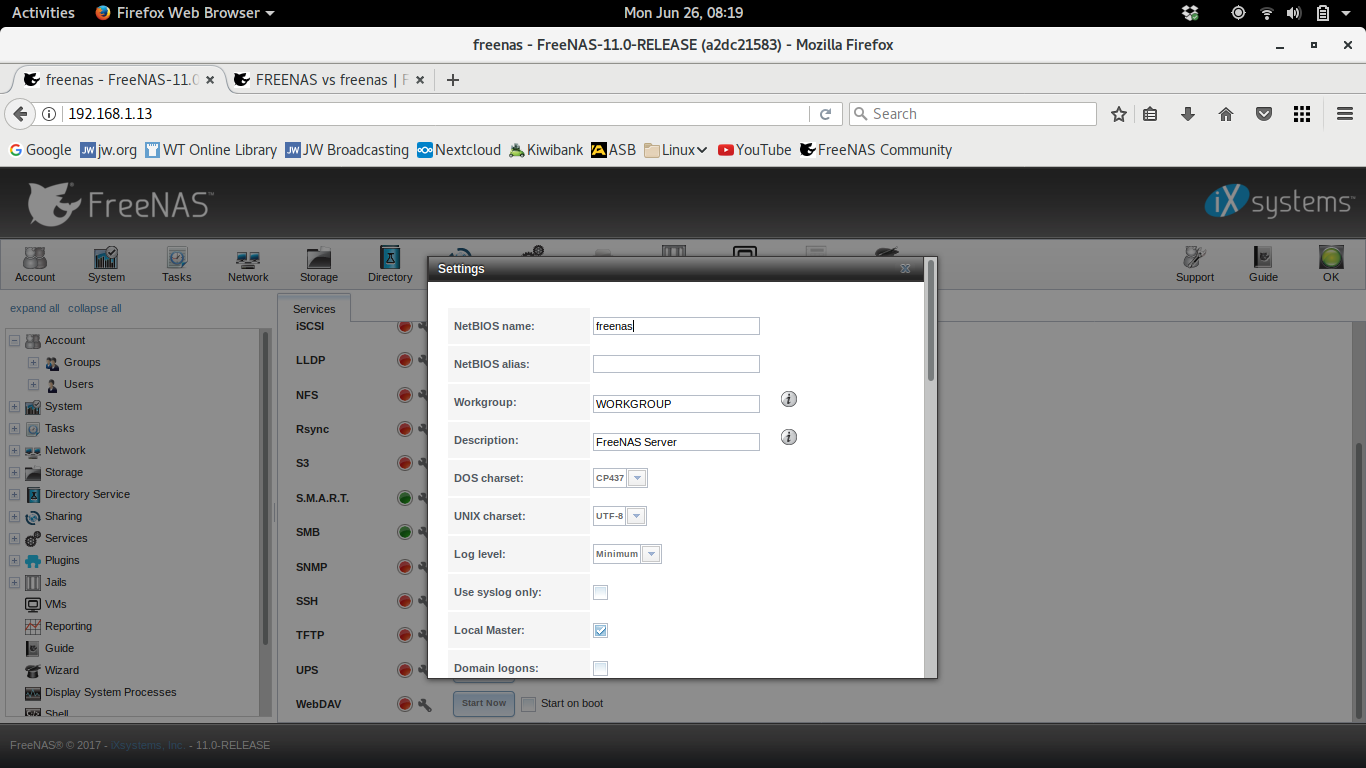Toggle WebDAV Start on boot checkbox
1366x768 pixels.
[x=528, y=704]
